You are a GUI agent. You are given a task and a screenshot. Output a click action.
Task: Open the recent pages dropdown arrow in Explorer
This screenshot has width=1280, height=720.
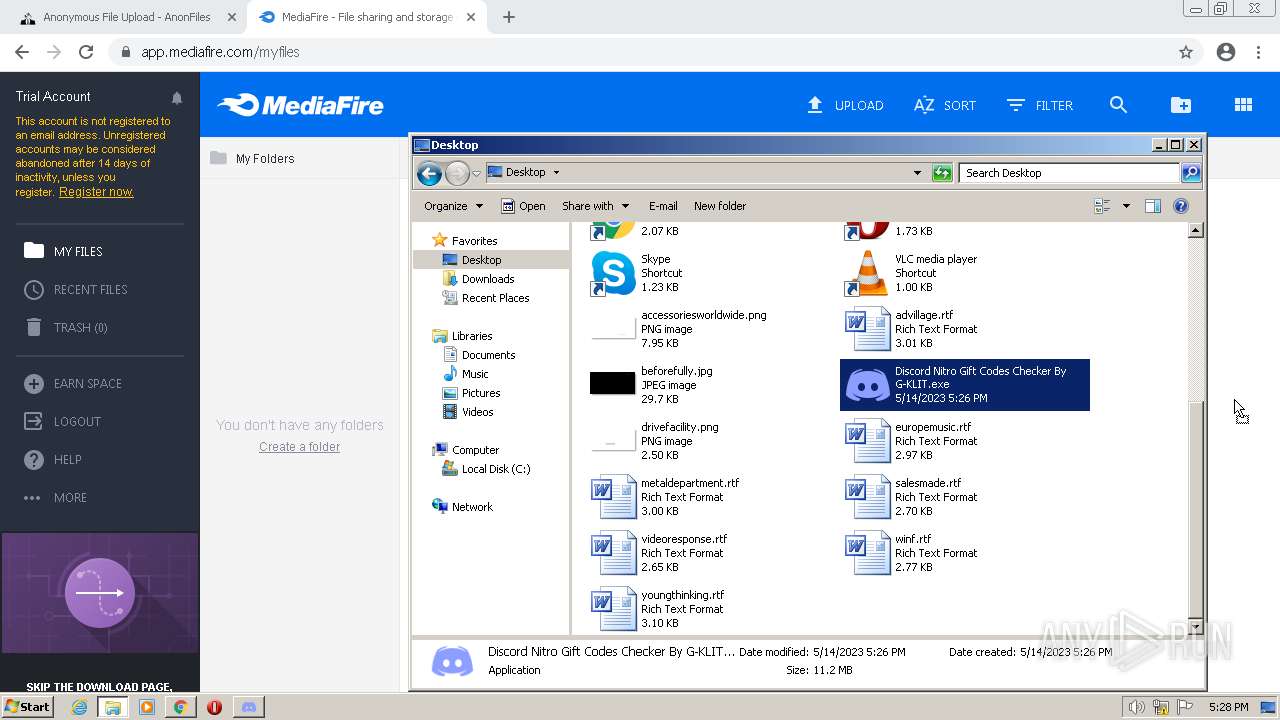[477, 173]
